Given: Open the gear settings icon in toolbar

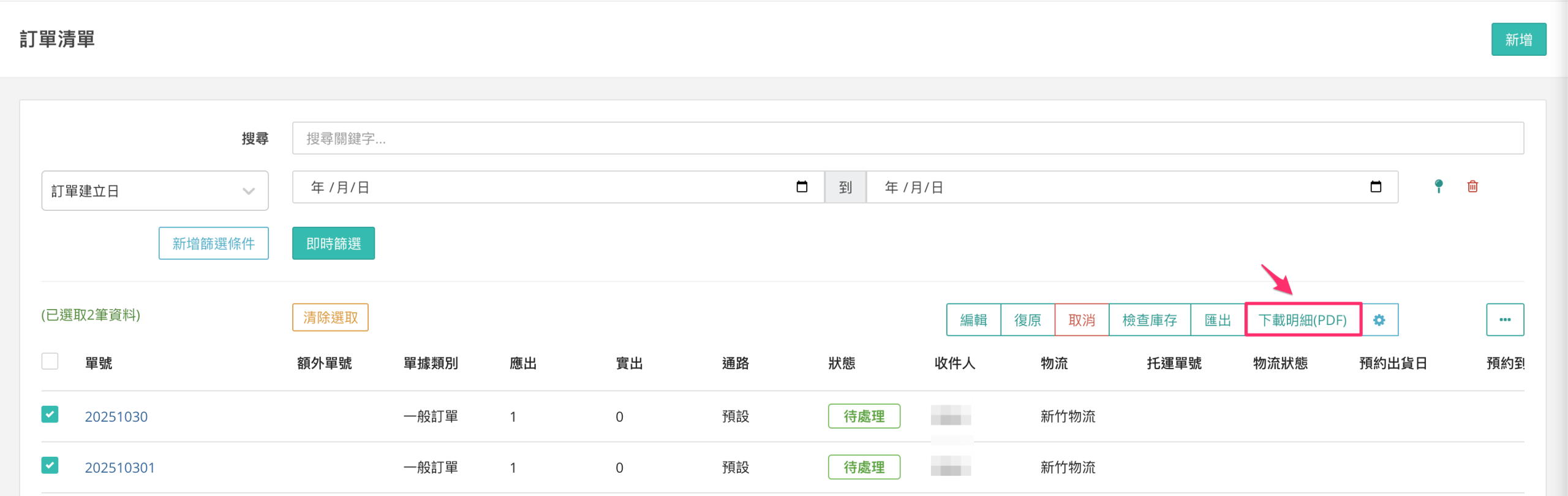Looking at the screenshot, I should pyautogui.click(x=1379, y=320).
